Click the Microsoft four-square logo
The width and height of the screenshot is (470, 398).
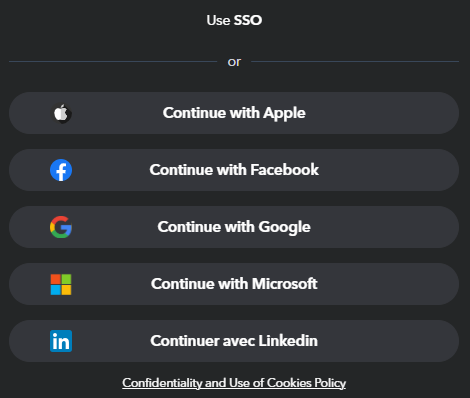tap(61, 284)
